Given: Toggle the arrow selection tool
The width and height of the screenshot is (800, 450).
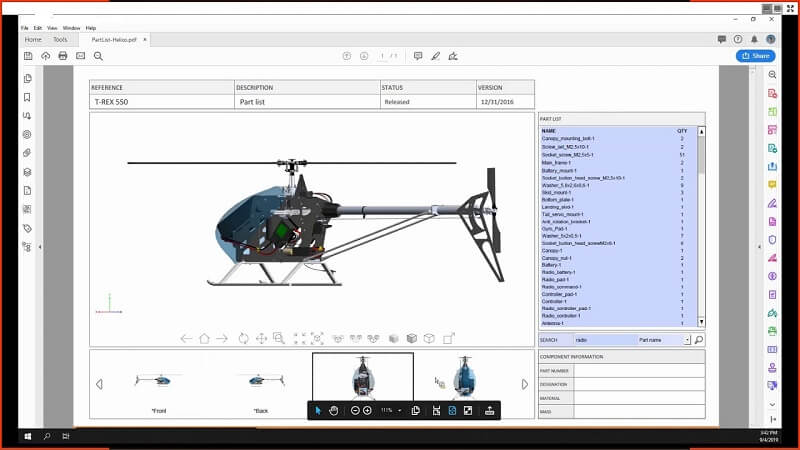Looking at the screenshot, I should [x=318, y=410].
